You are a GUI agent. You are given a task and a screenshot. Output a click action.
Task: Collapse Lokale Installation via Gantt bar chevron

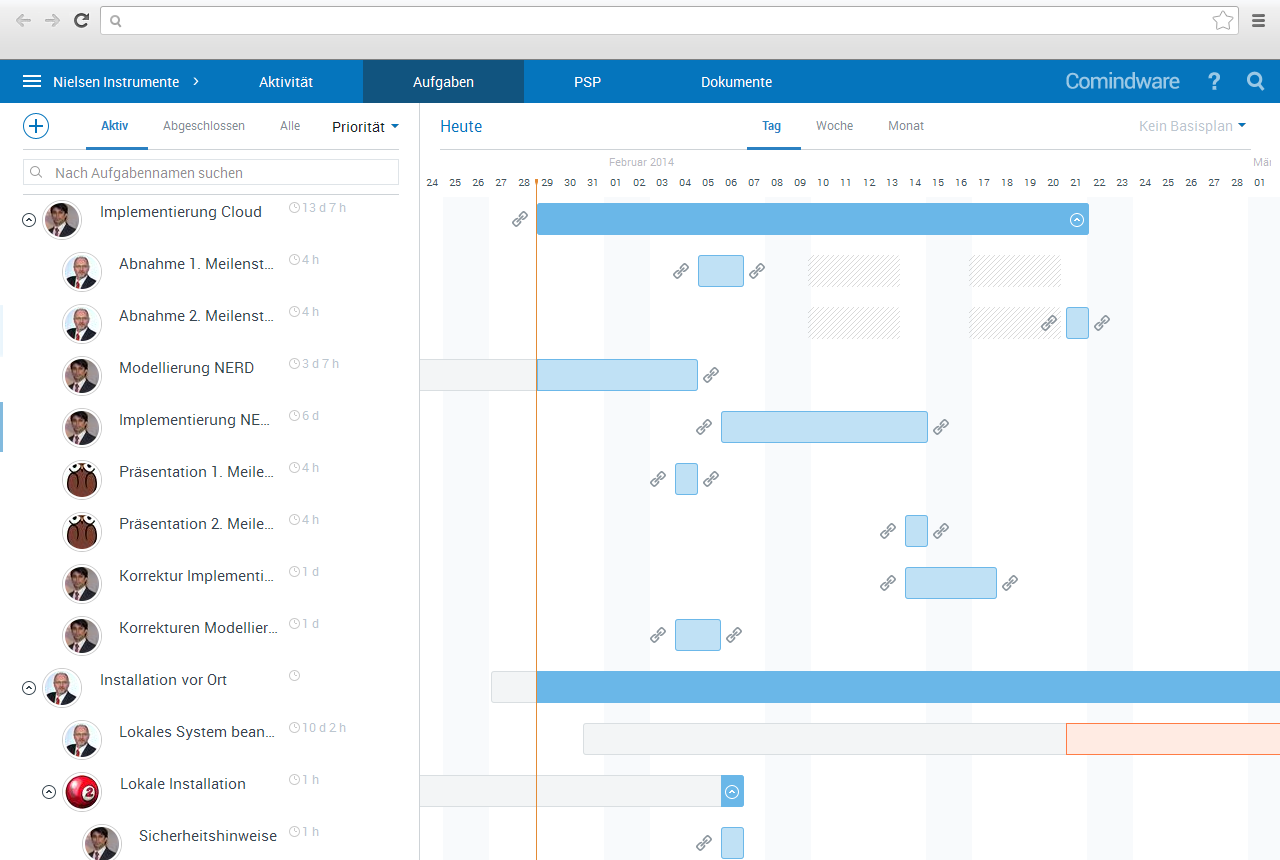click(732, 792)
